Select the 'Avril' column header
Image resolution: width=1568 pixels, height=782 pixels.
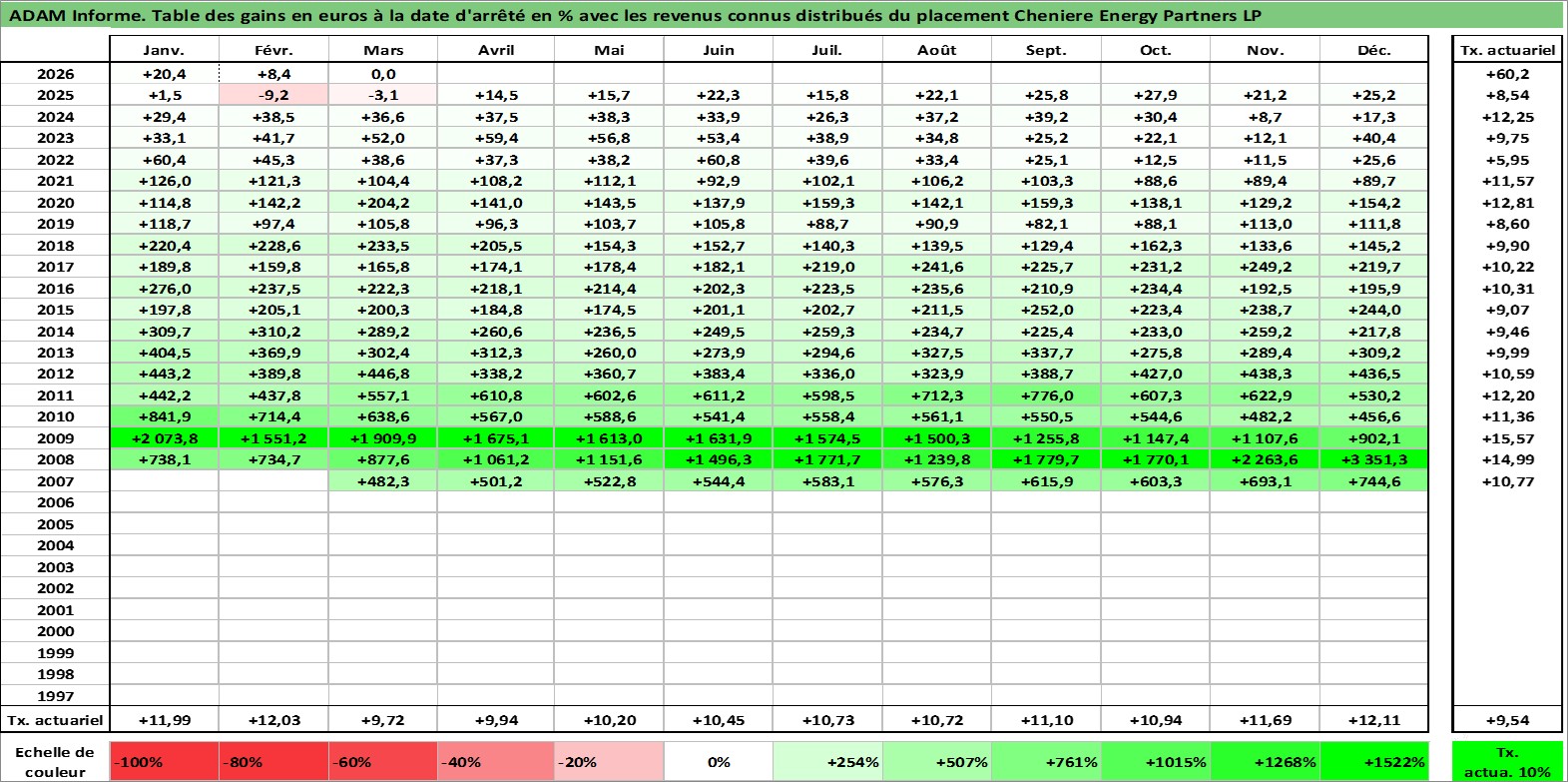pos(496,50)
